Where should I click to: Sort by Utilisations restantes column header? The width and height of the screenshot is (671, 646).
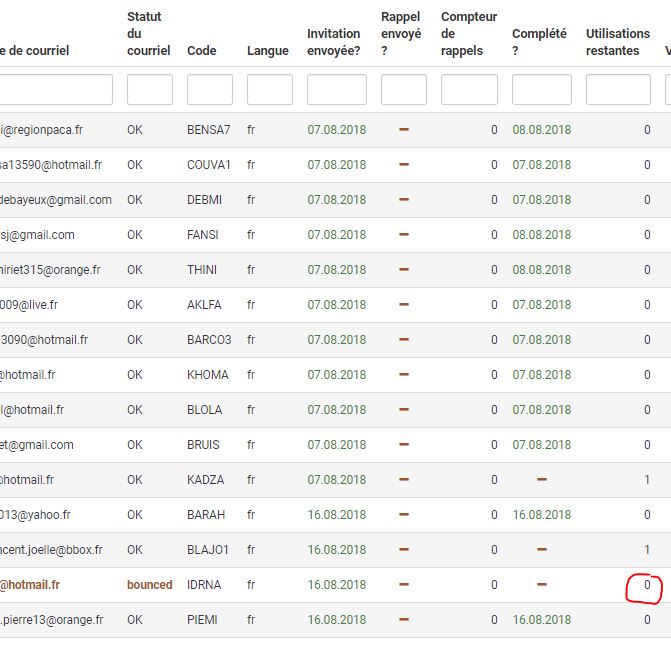coord(617,42)
